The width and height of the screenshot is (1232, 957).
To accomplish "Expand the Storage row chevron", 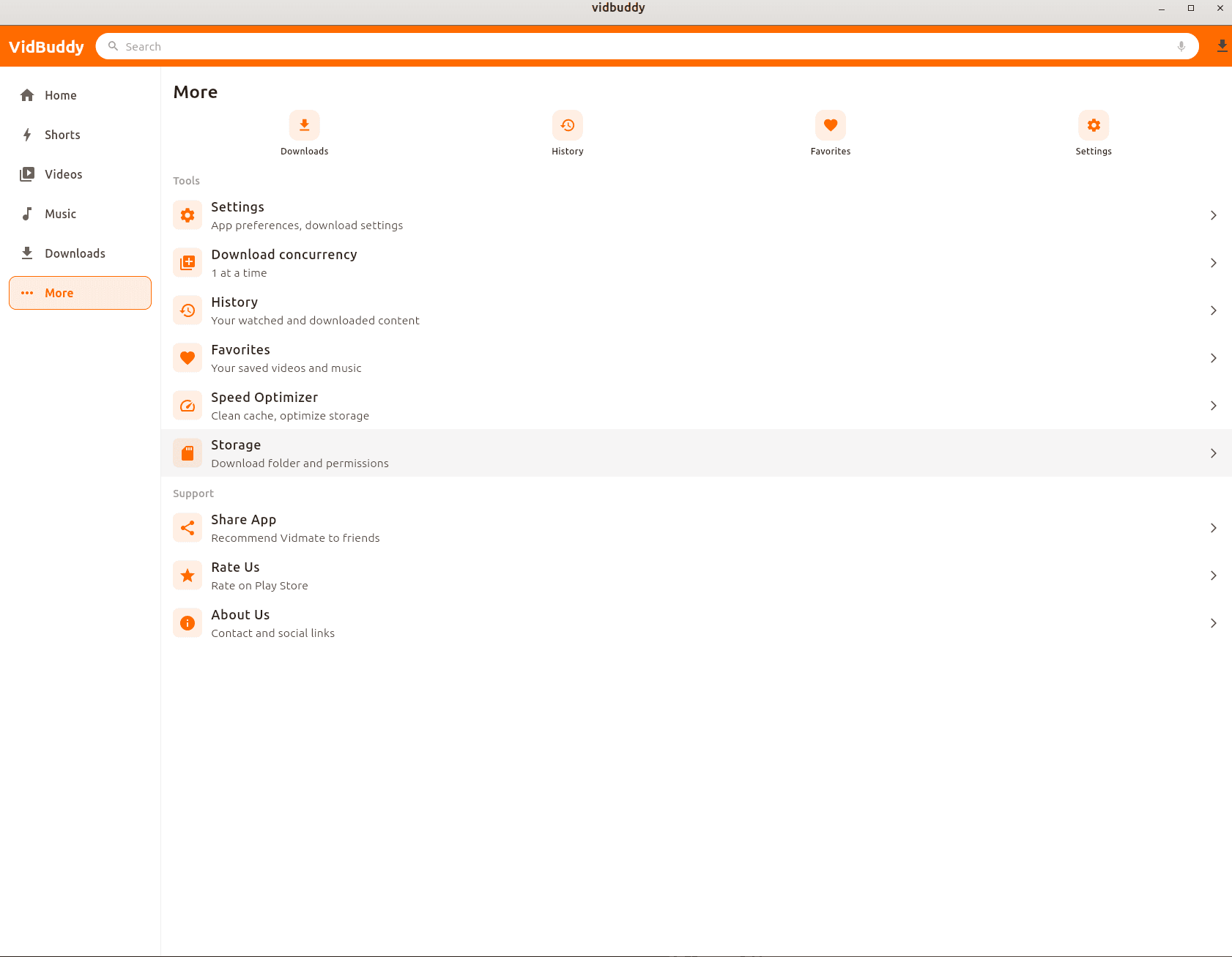I will coord(1214,453).
